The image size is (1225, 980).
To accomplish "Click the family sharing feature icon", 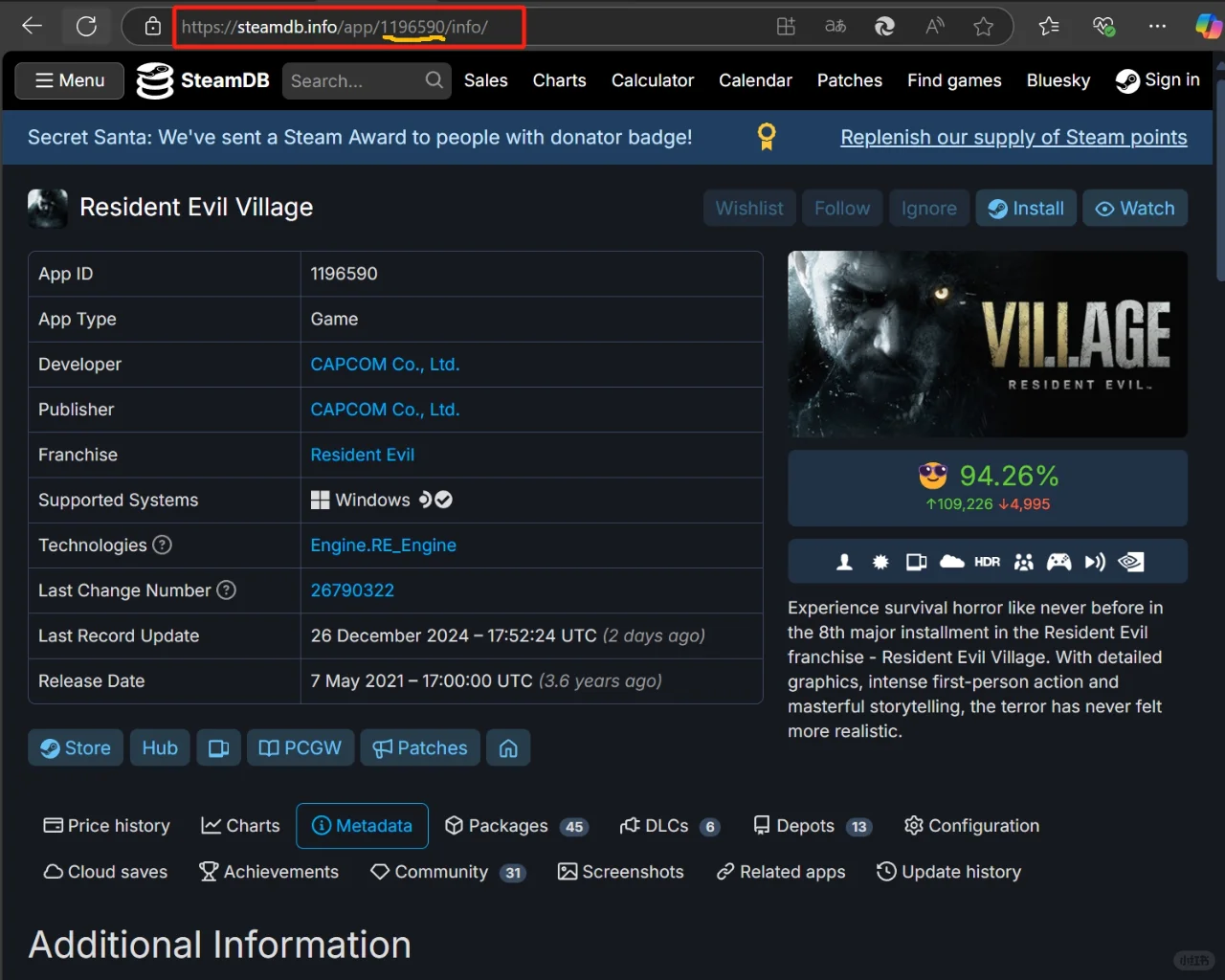I will pos(1024,562).
